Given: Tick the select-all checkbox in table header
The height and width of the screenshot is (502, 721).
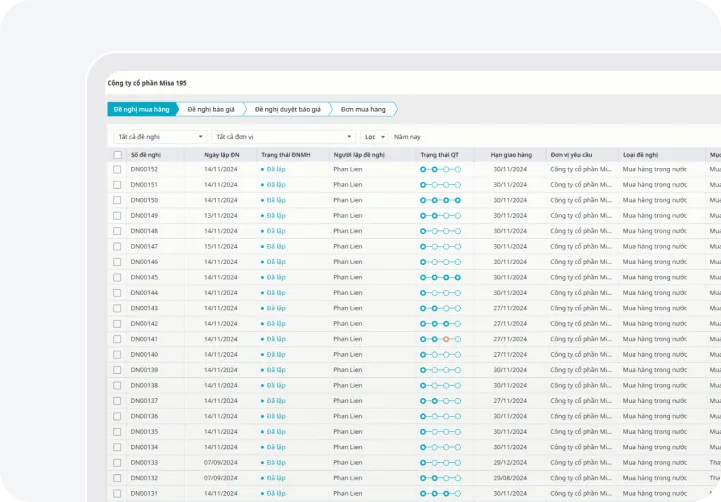Looking at the screenshot, I should pyautogui.click(x=117, y=155).
